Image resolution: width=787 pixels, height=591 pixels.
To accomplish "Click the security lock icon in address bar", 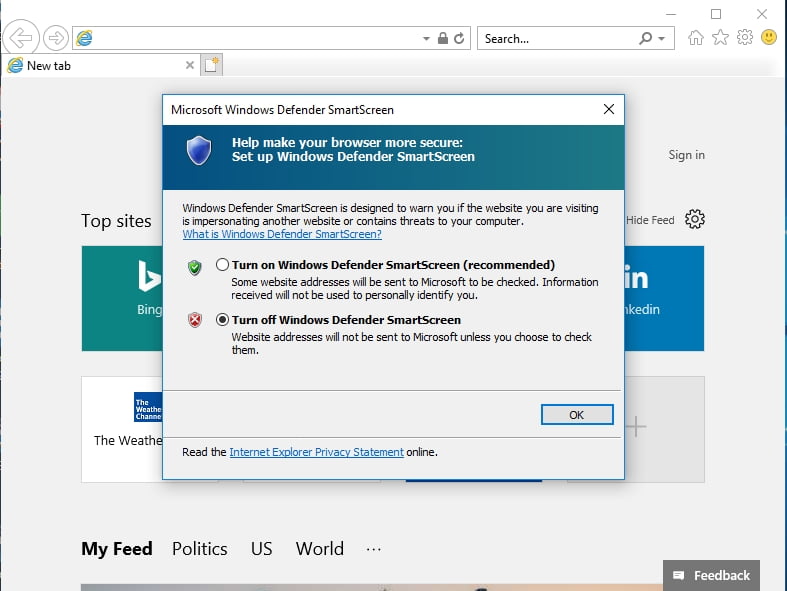I will (443, 38).
